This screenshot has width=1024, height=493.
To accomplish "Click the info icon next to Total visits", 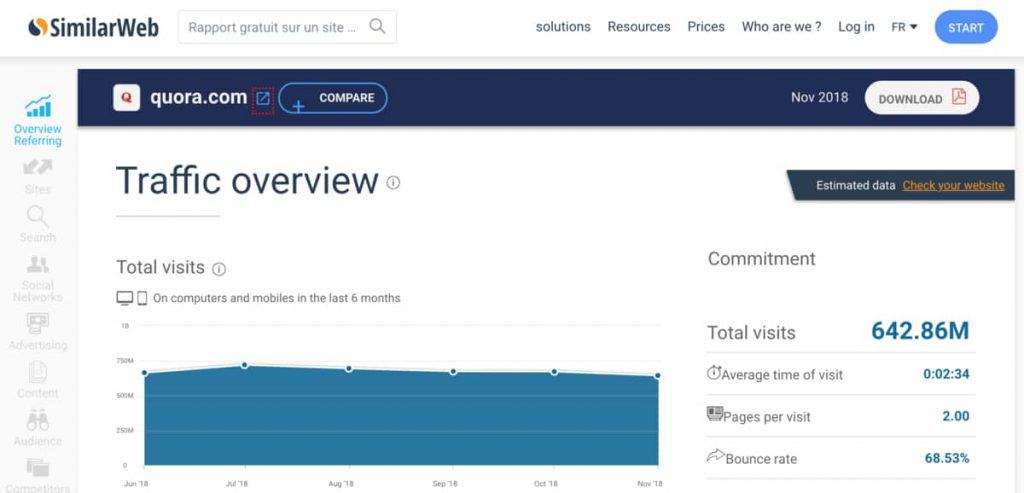I will coord(219,269).
